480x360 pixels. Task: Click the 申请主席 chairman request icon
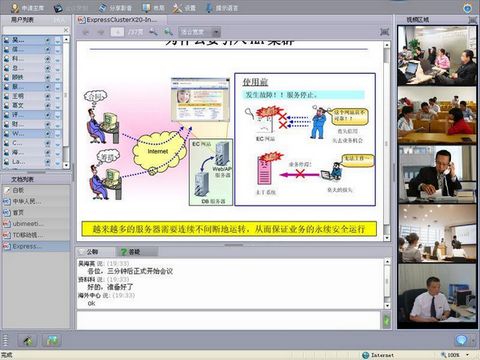tap(15, 8)
